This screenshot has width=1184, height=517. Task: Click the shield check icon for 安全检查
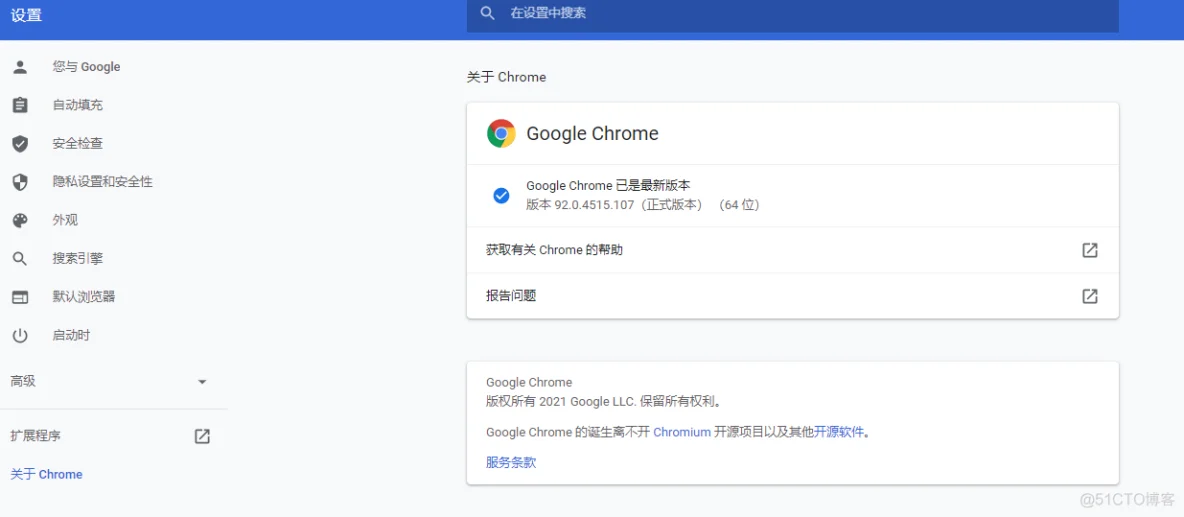20,143
